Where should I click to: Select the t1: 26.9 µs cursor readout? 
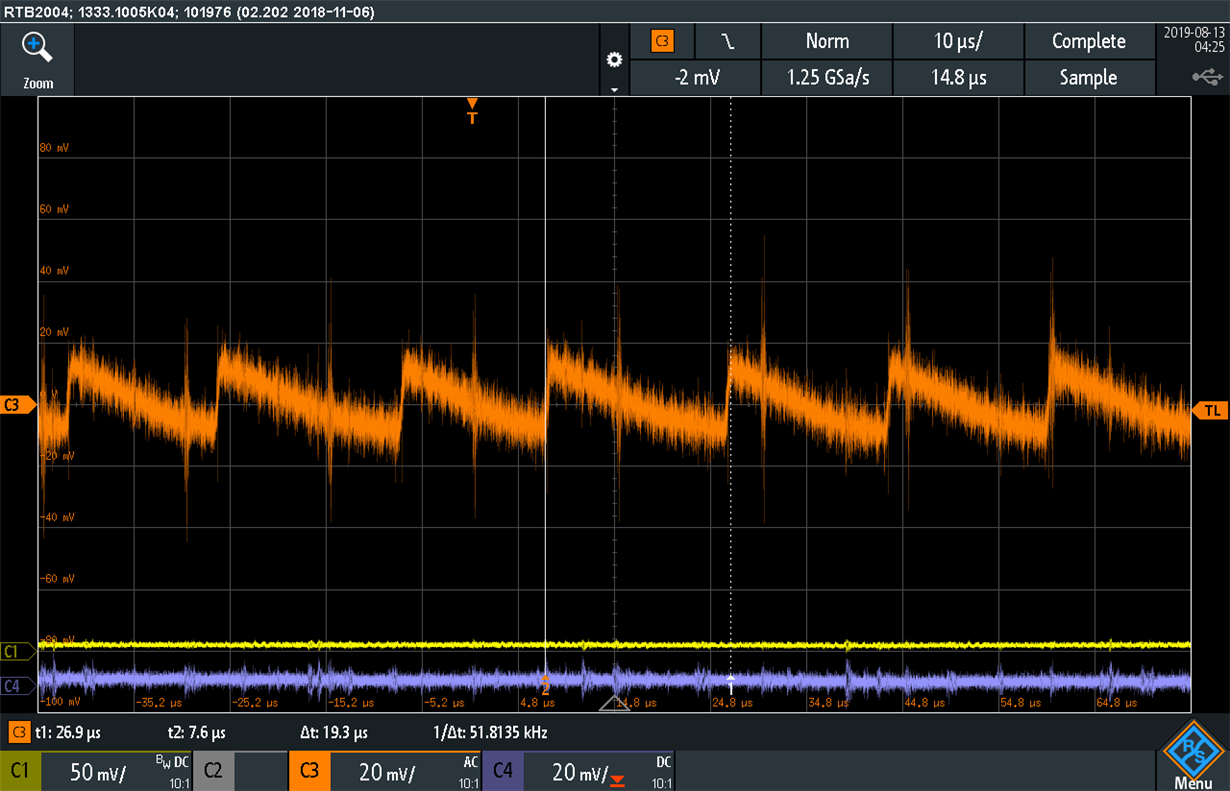[x=67, y=732]
